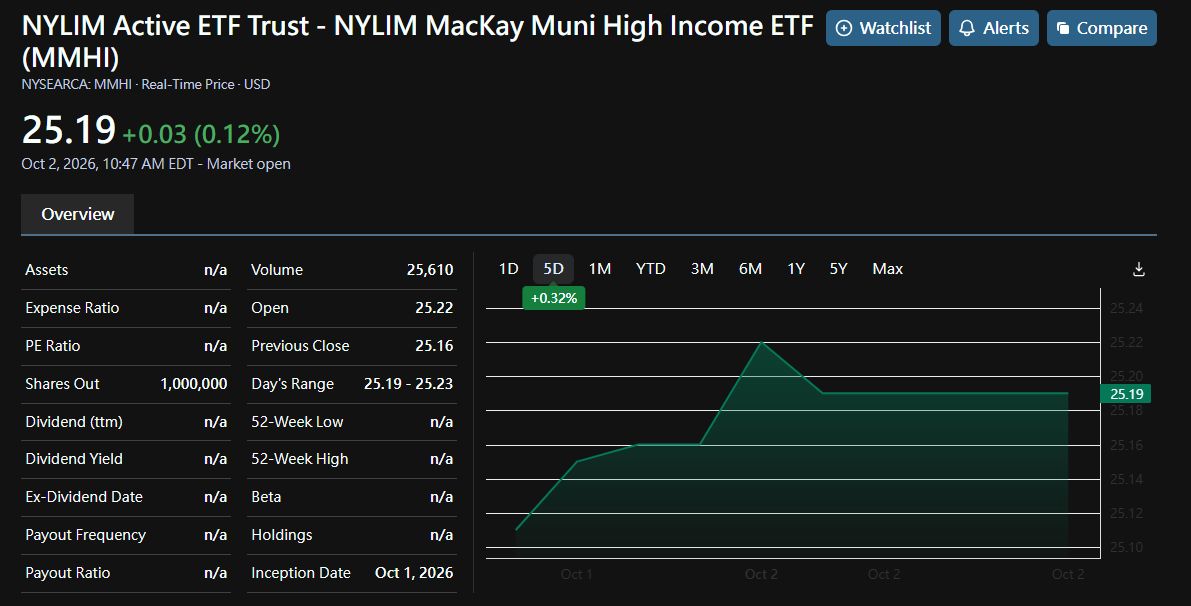This screenshot has width=1191, height=606.
Task: Switch chart to 6M range
Action: pyautogui.click(x=750, y=269)
